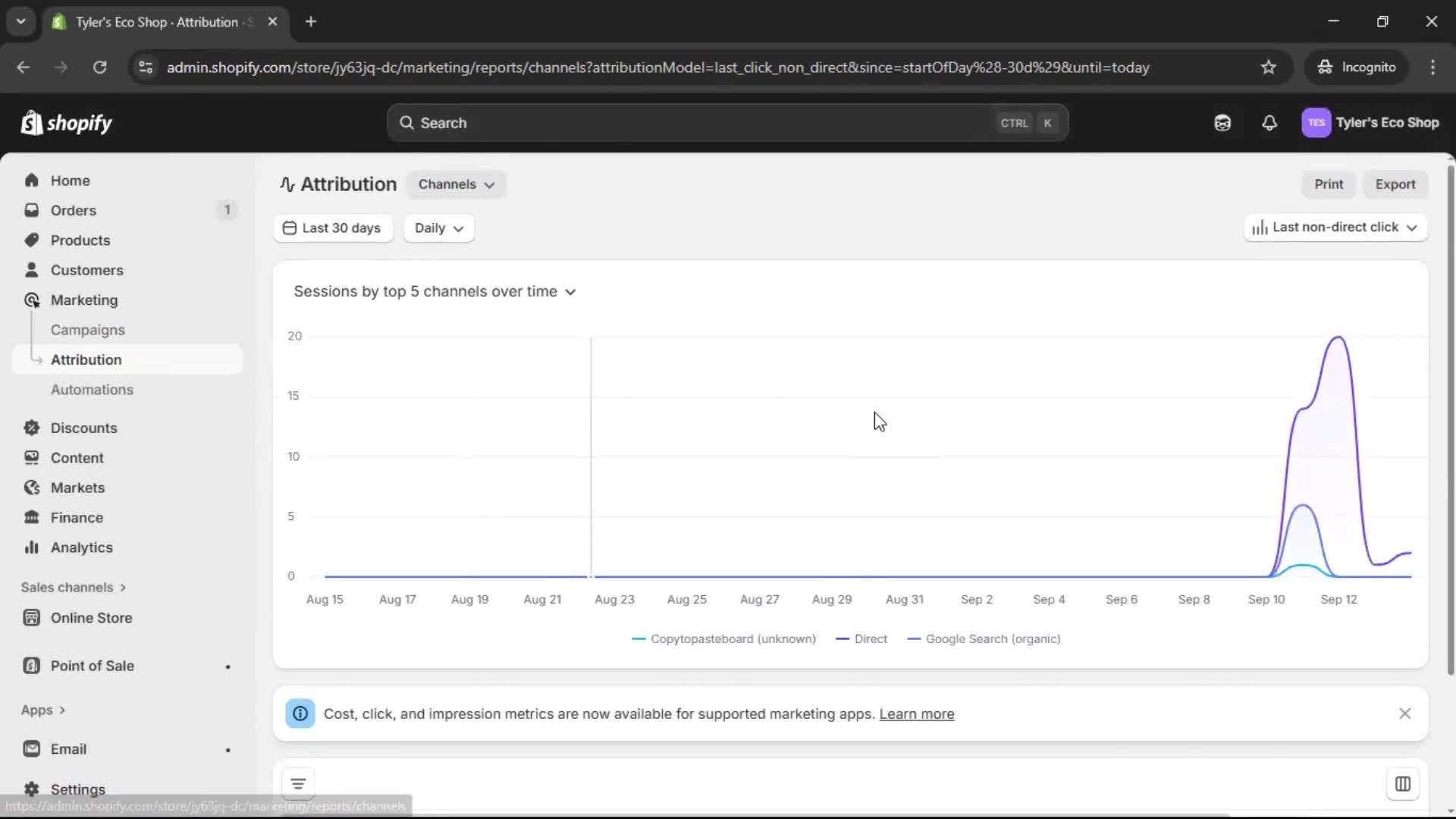Open the Channels dropdown
1456x819 pixels.
(x=456, y=184)
